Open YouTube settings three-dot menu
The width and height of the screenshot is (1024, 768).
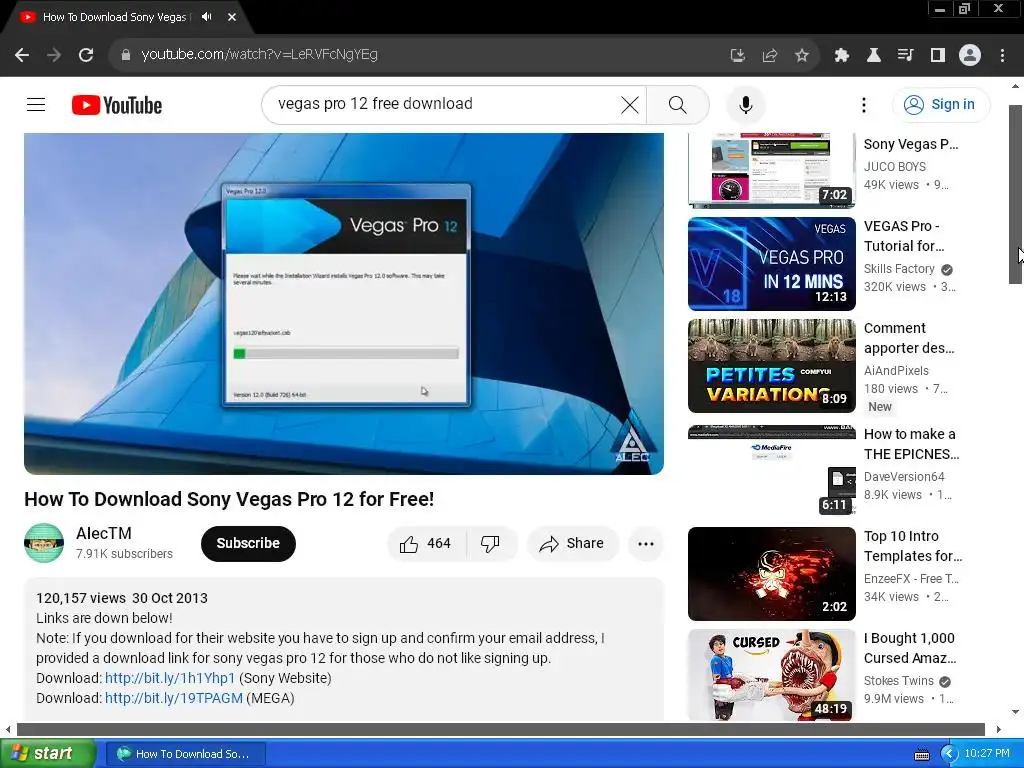pyautogui.click(x=863, y=104)
